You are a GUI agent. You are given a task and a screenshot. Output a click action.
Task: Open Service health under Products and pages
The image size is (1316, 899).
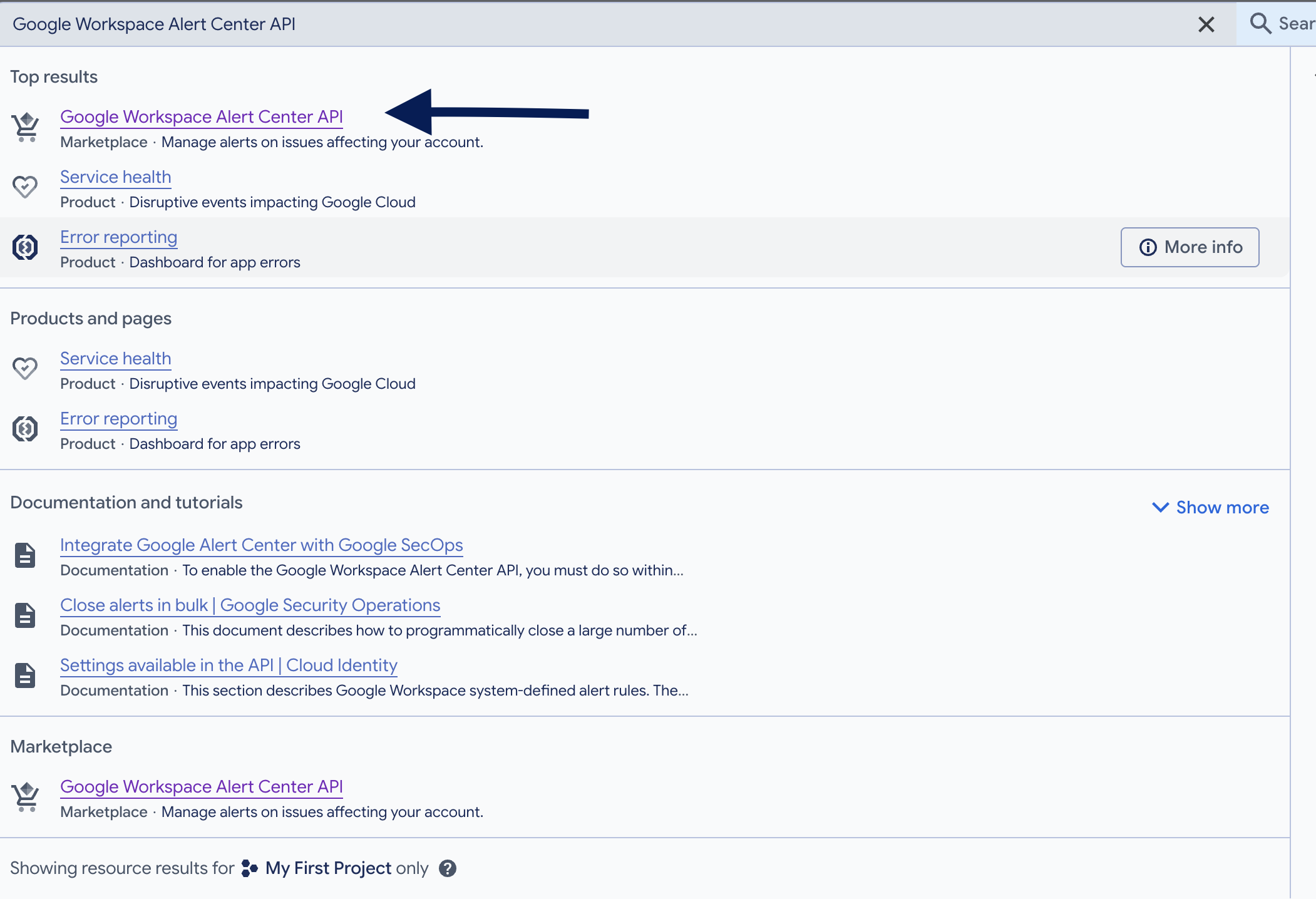pos(116,359)
